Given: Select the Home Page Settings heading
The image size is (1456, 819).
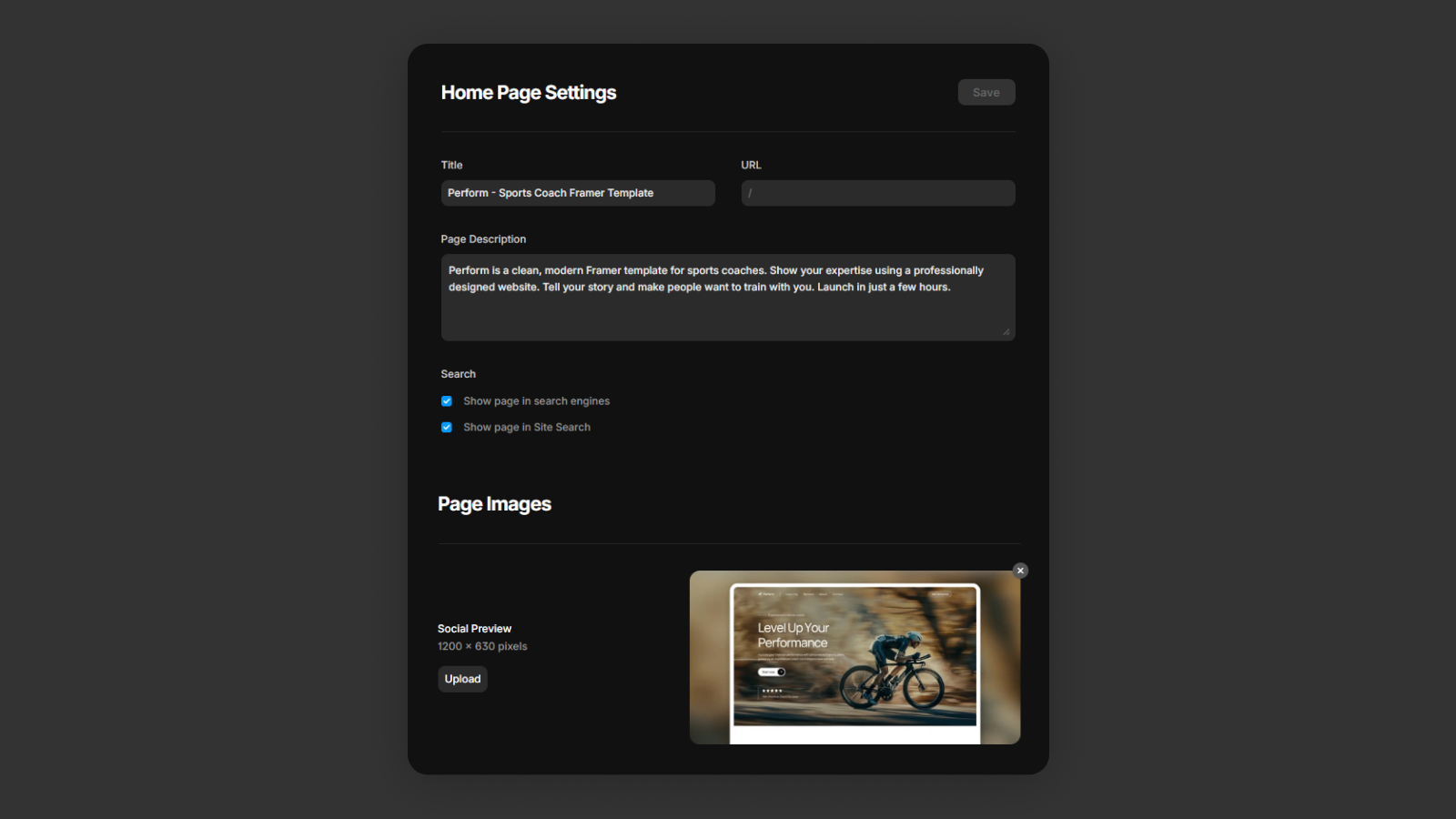Looking at the screenshot, I should pos(528,93).
